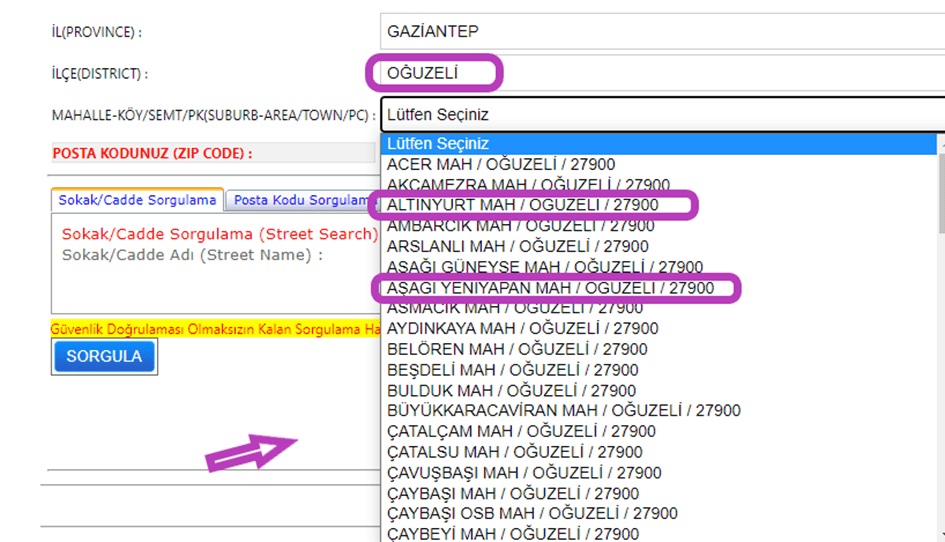
Task: Choose AŞAĞI YENİYAPAN MAH from list
Action: pyautogui.click(x=550, y=288)
